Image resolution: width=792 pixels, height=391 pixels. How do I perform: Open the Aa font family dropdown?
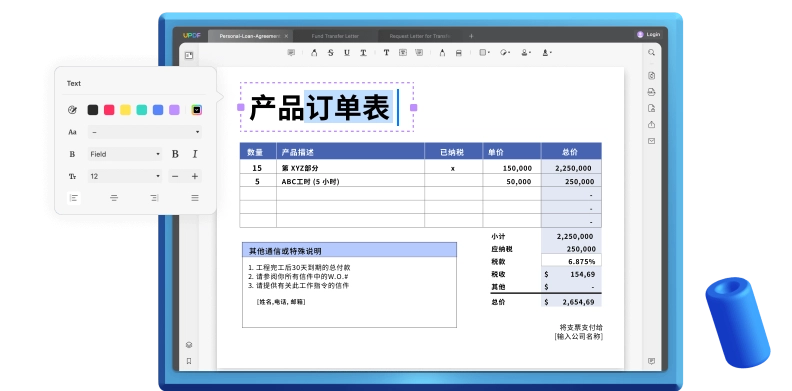(144, 132)
